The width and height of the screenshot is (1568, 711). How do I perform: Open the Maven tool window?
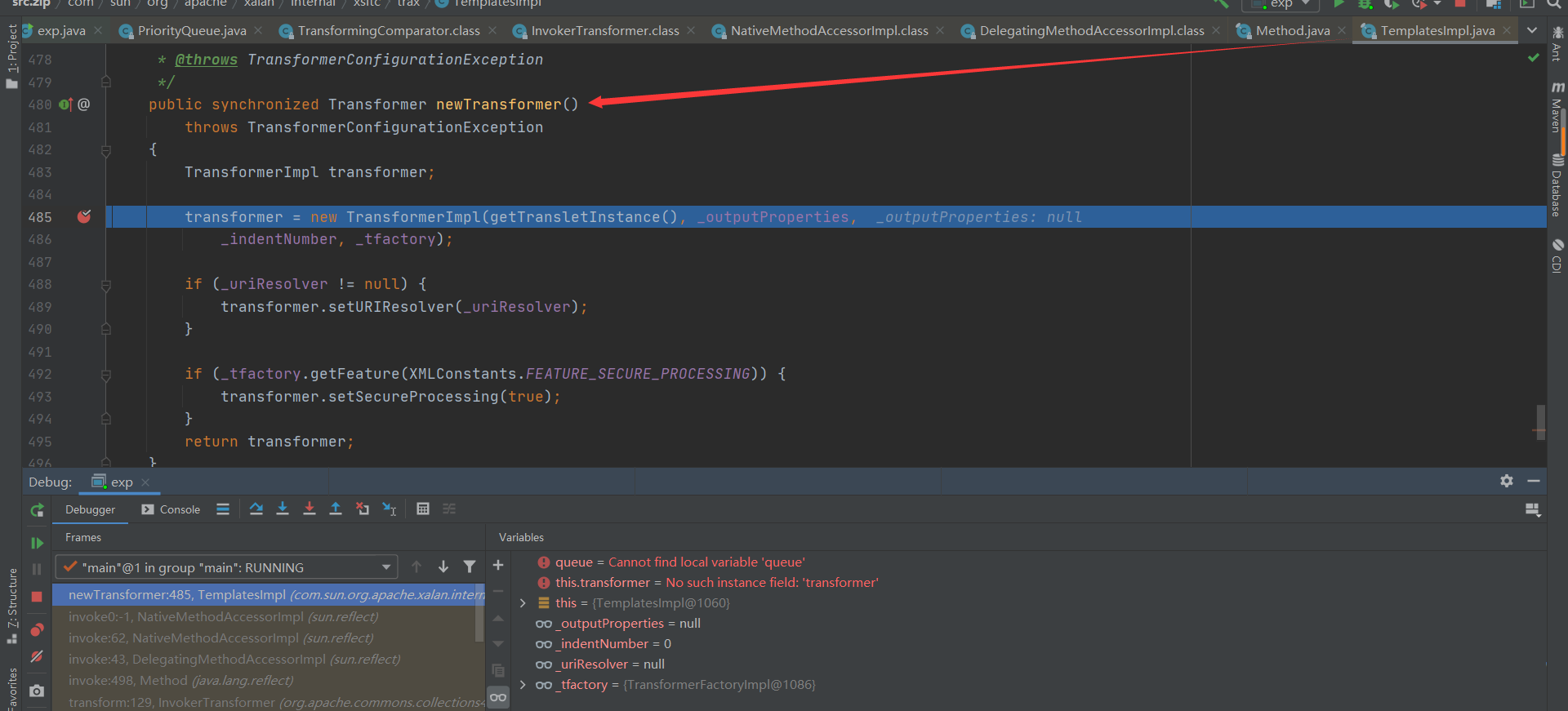coord(1557,106)
